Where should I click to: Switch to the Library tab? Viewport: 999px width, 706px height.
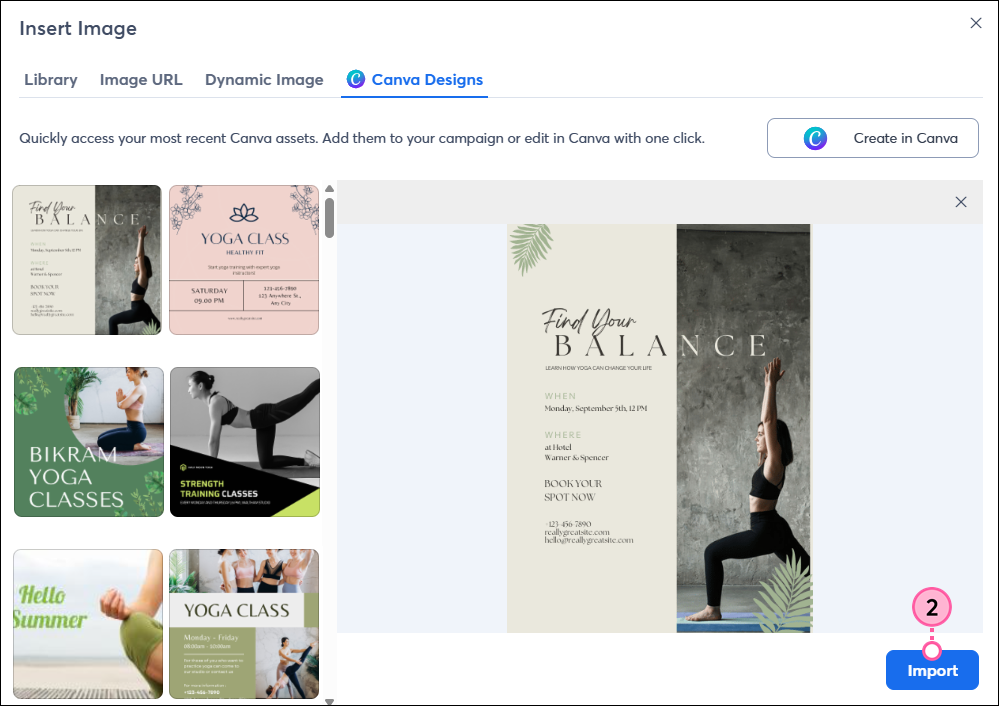(50, 79)
